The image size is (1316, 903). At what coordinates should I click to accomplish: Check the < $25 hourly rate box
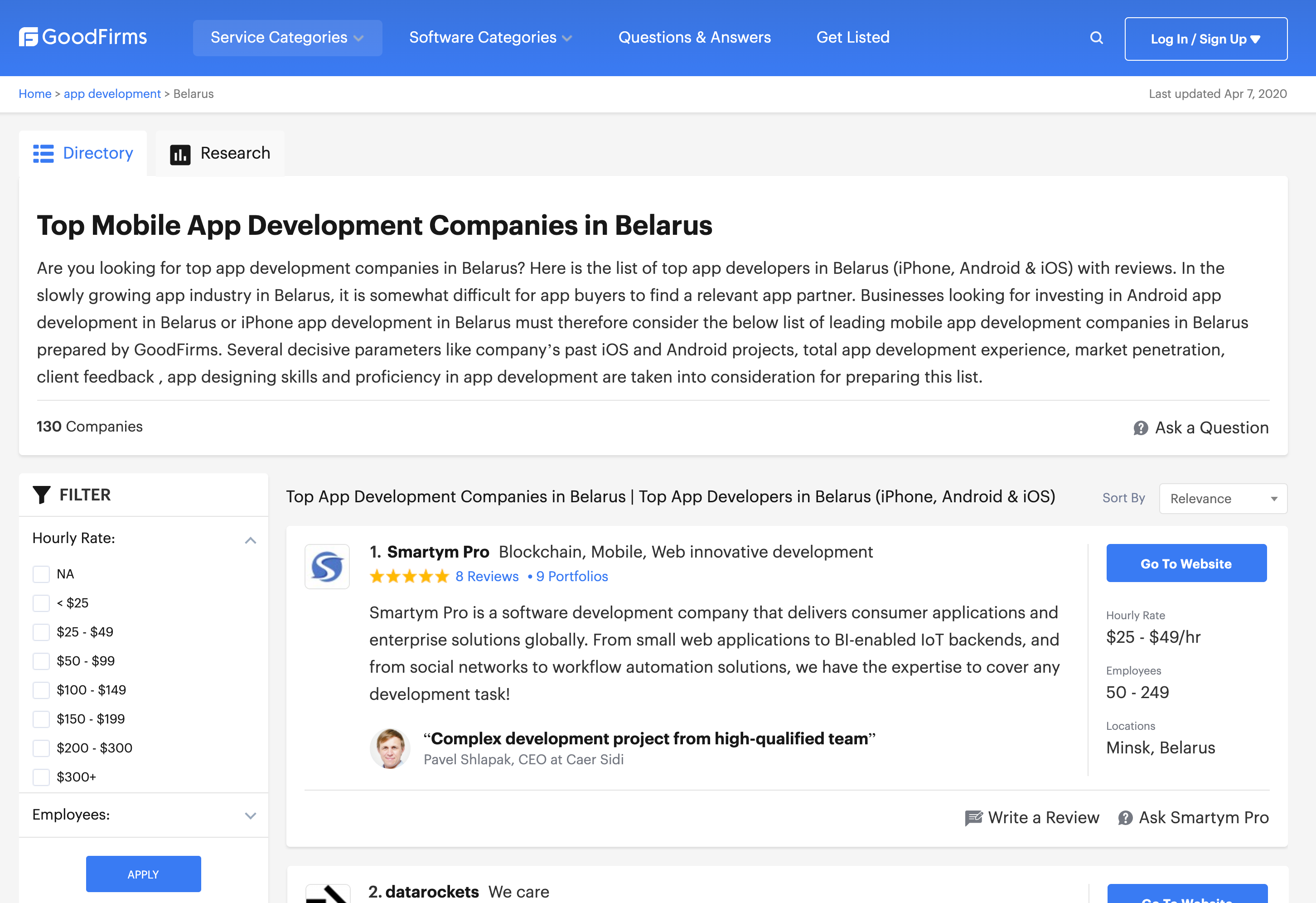41,603
